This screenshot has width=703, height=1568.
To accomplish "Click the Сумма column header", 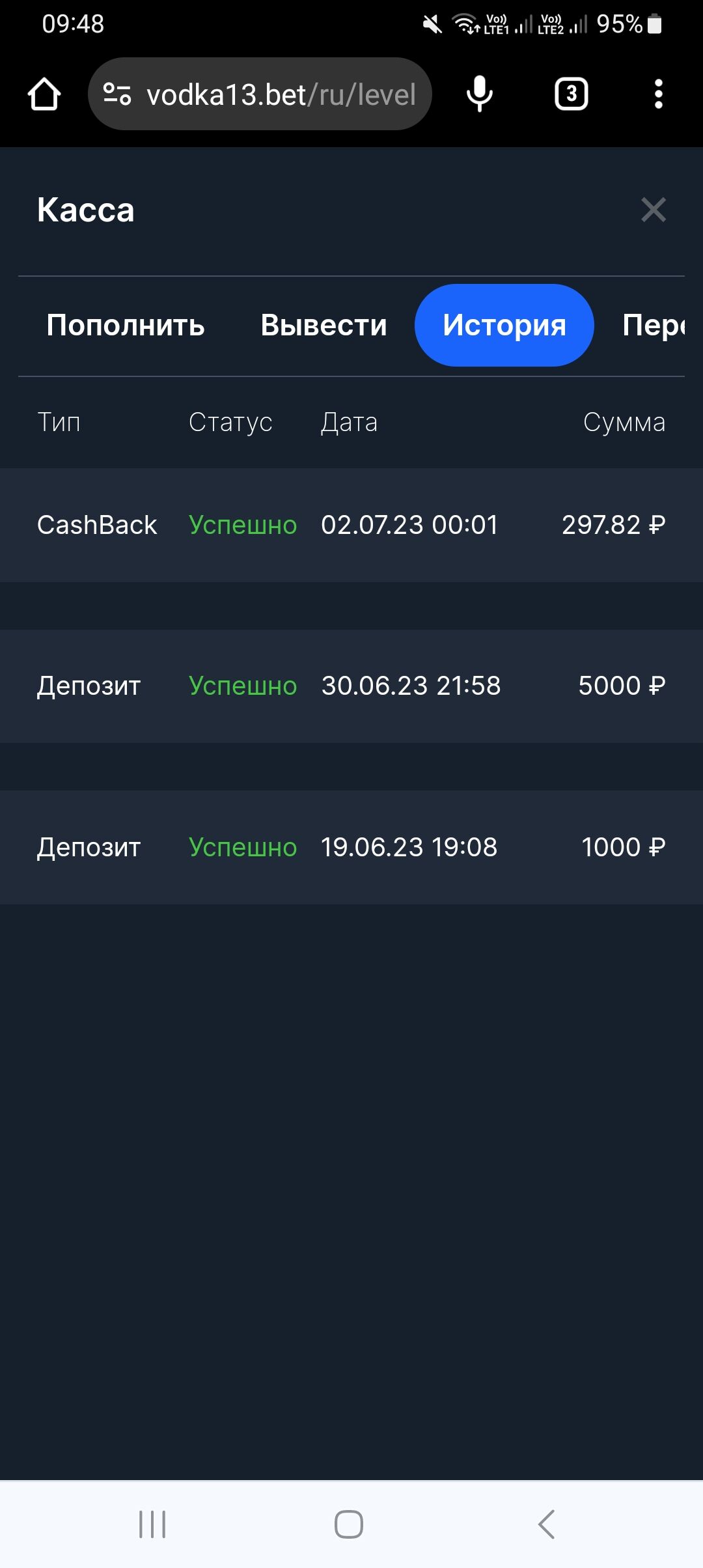I will 624,423.
